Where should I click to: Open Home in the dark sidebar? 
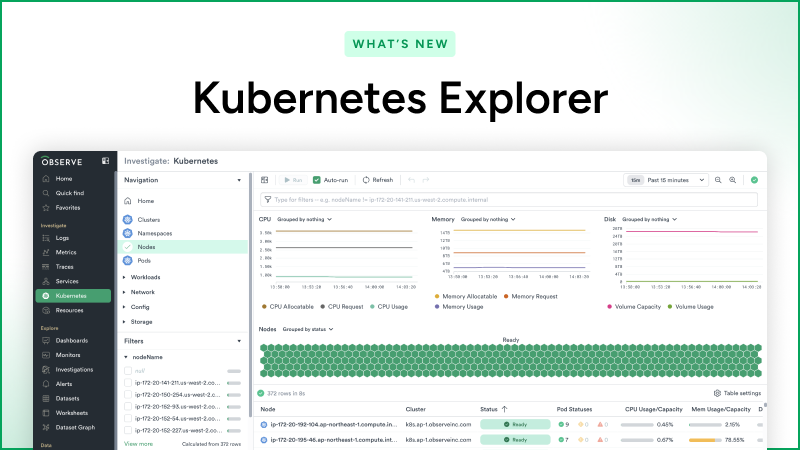point(63,179)
